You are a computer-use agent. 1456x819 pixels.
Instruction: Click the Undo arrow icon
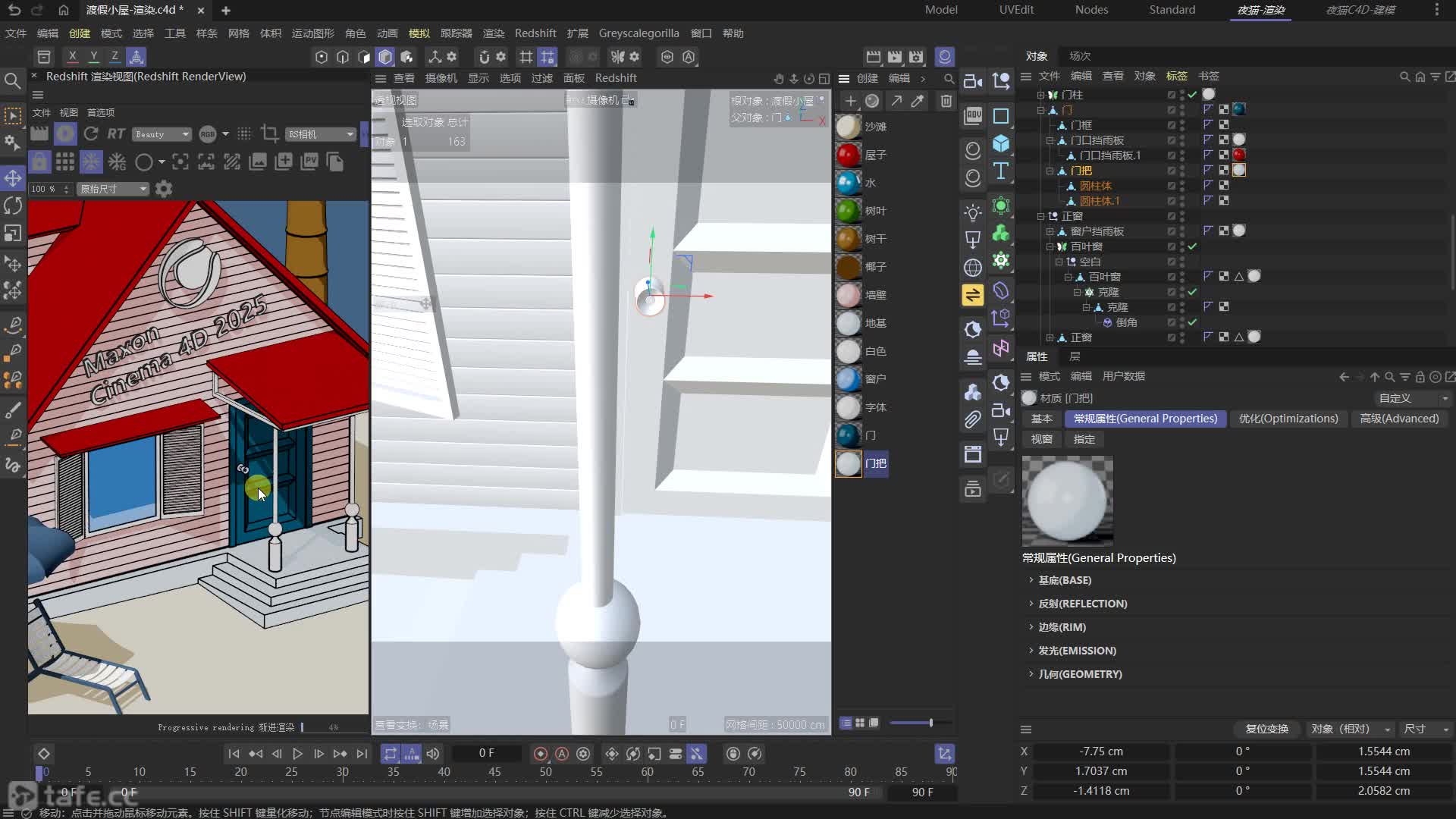(14, 10)
